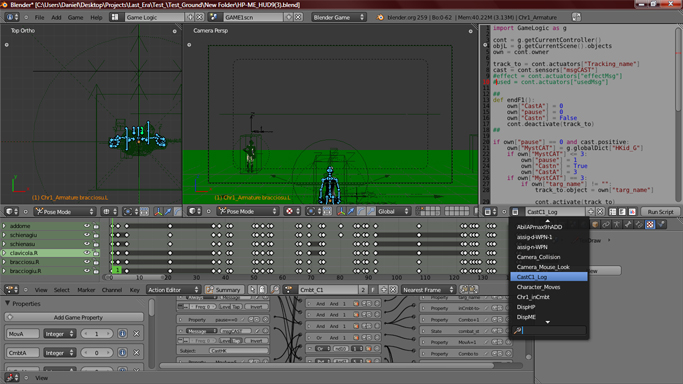Viewport: 683px width, 384px height.
Task: Open Pose Mode dropdown in Top Ortho view
Action: (x=65, y=212)
